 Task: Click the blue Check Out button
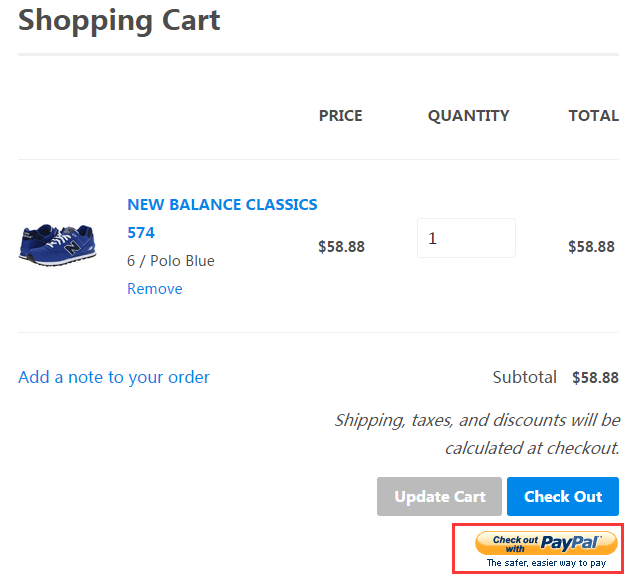562,496
